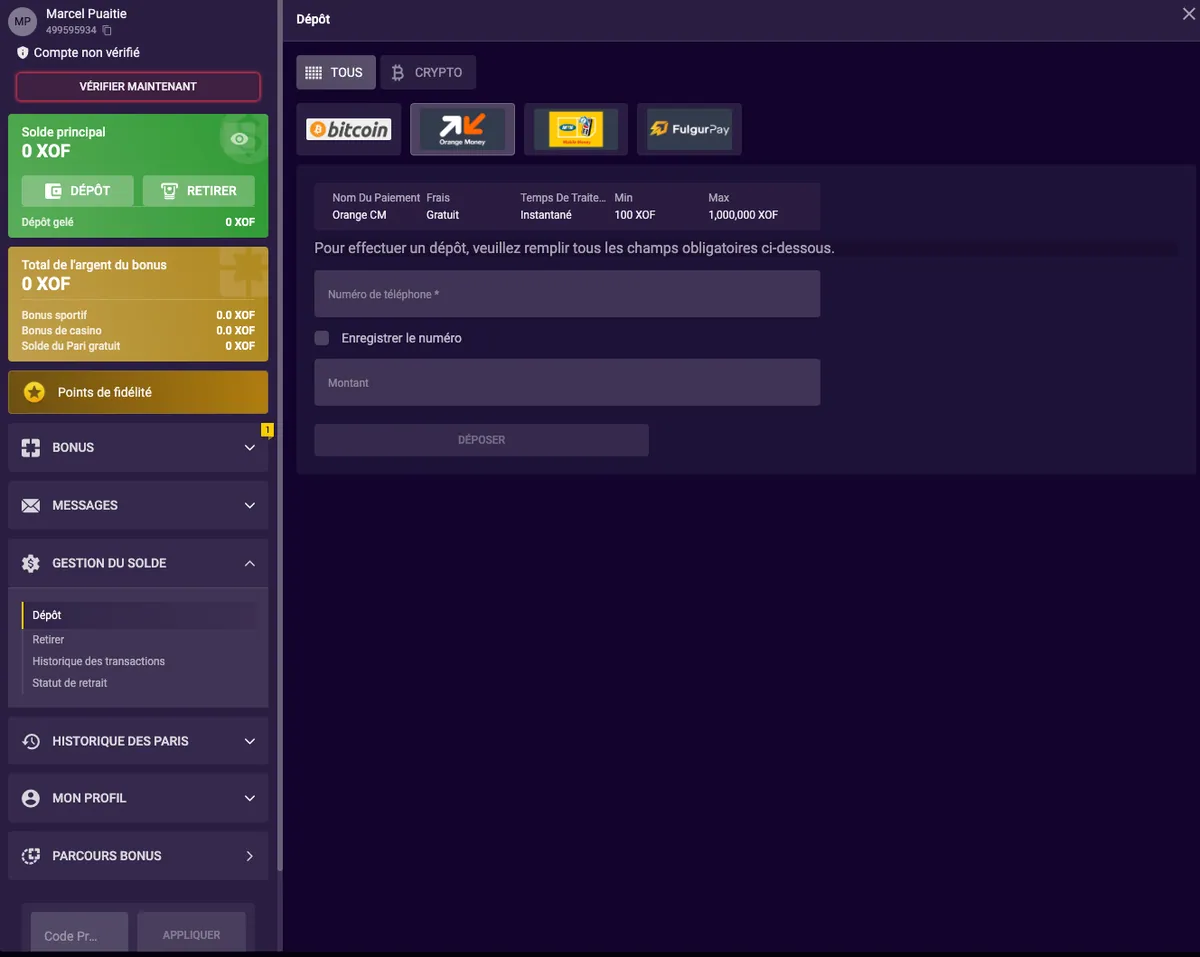
Task: Select the Orange Money payment method
Action: pyautogui.click(x=462, y=129)
